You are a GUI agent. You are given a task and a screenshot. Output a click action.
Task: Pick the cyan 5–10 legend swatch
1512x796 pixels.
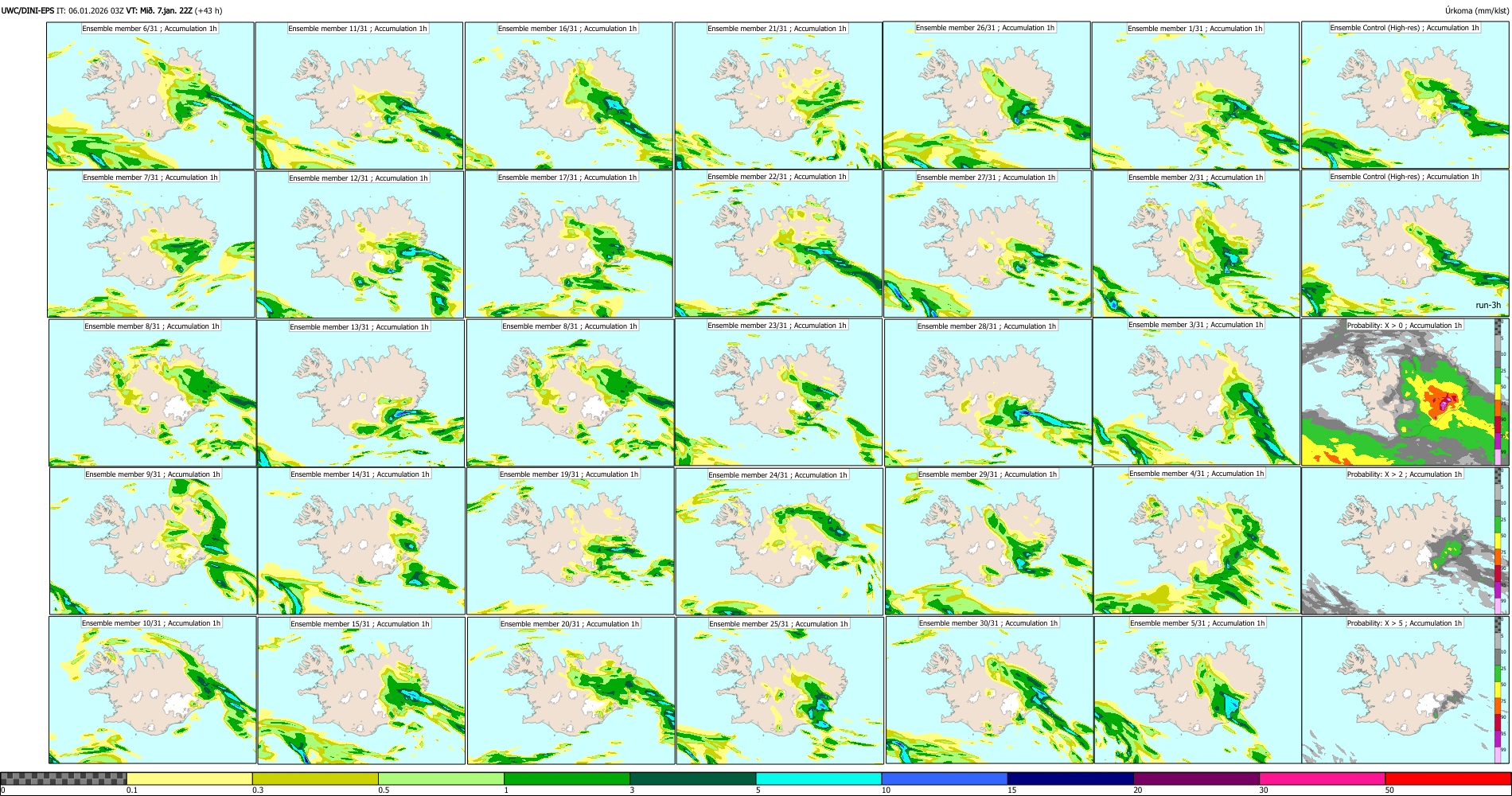[x=819, y=778]
